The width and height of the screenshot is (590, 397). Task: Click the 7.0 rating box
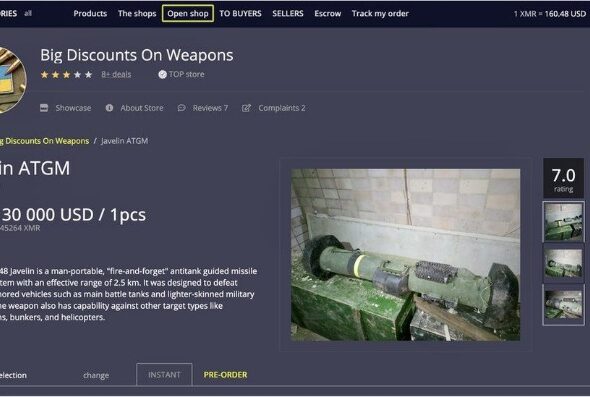point(563,178)
